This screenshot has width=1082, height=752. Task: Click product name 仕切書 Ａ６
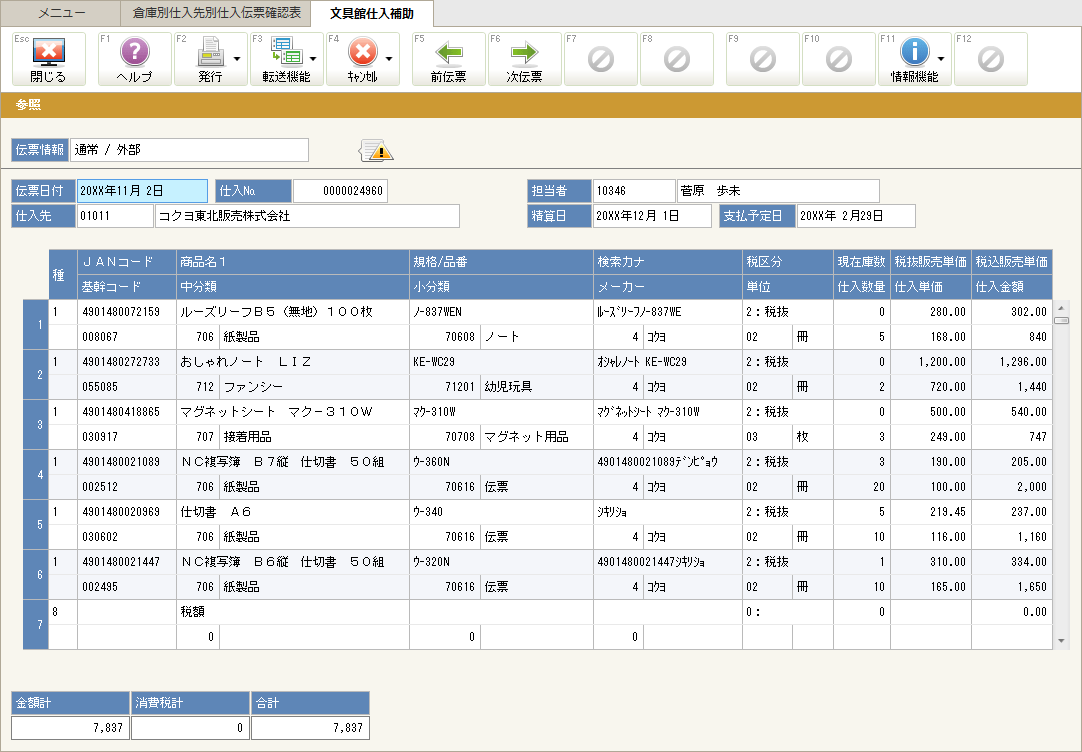coord(293,512)
